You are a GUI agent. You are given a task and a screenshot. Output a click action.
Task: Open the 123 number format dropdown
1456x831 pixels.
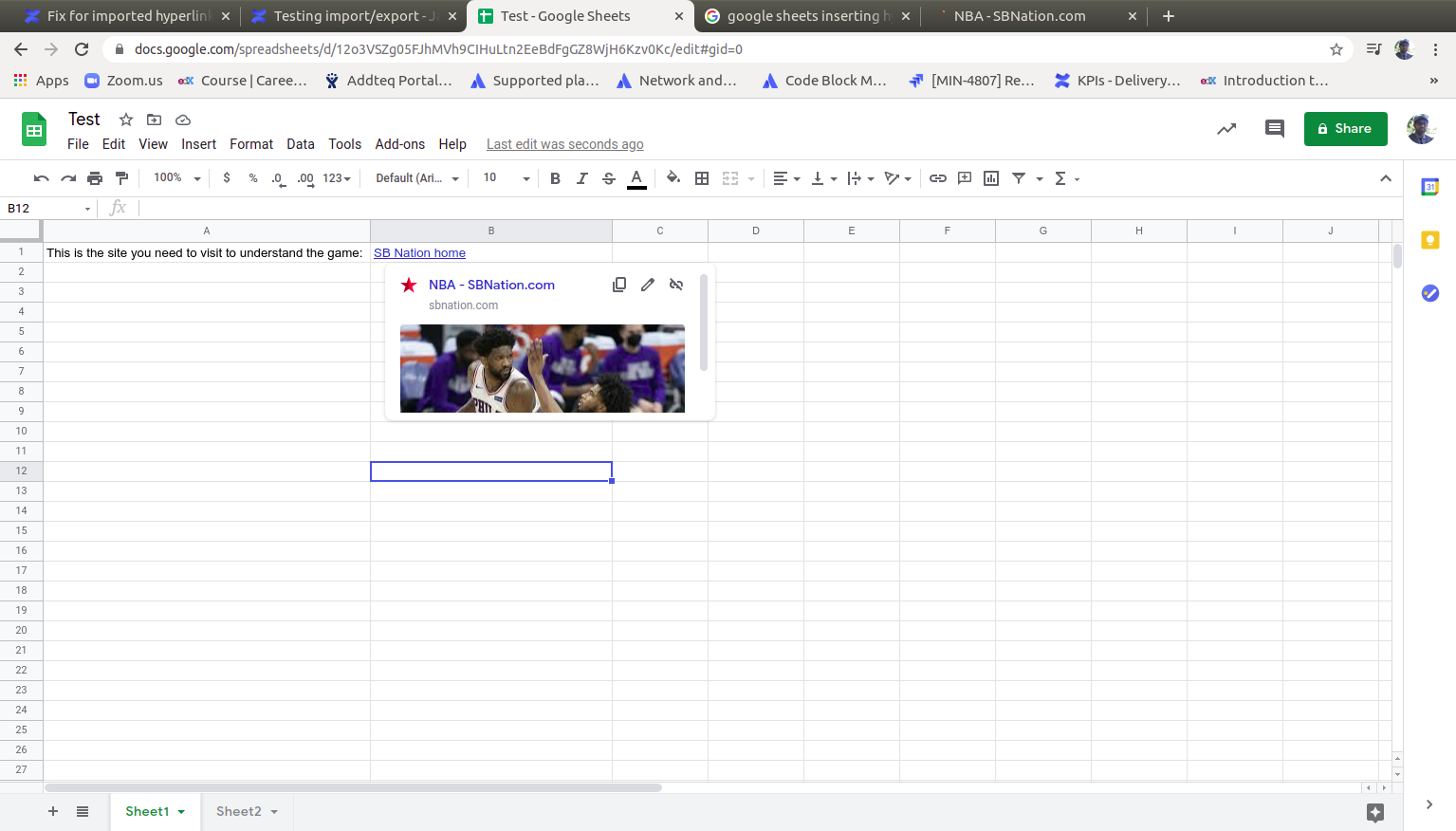(x=337, y=178)
